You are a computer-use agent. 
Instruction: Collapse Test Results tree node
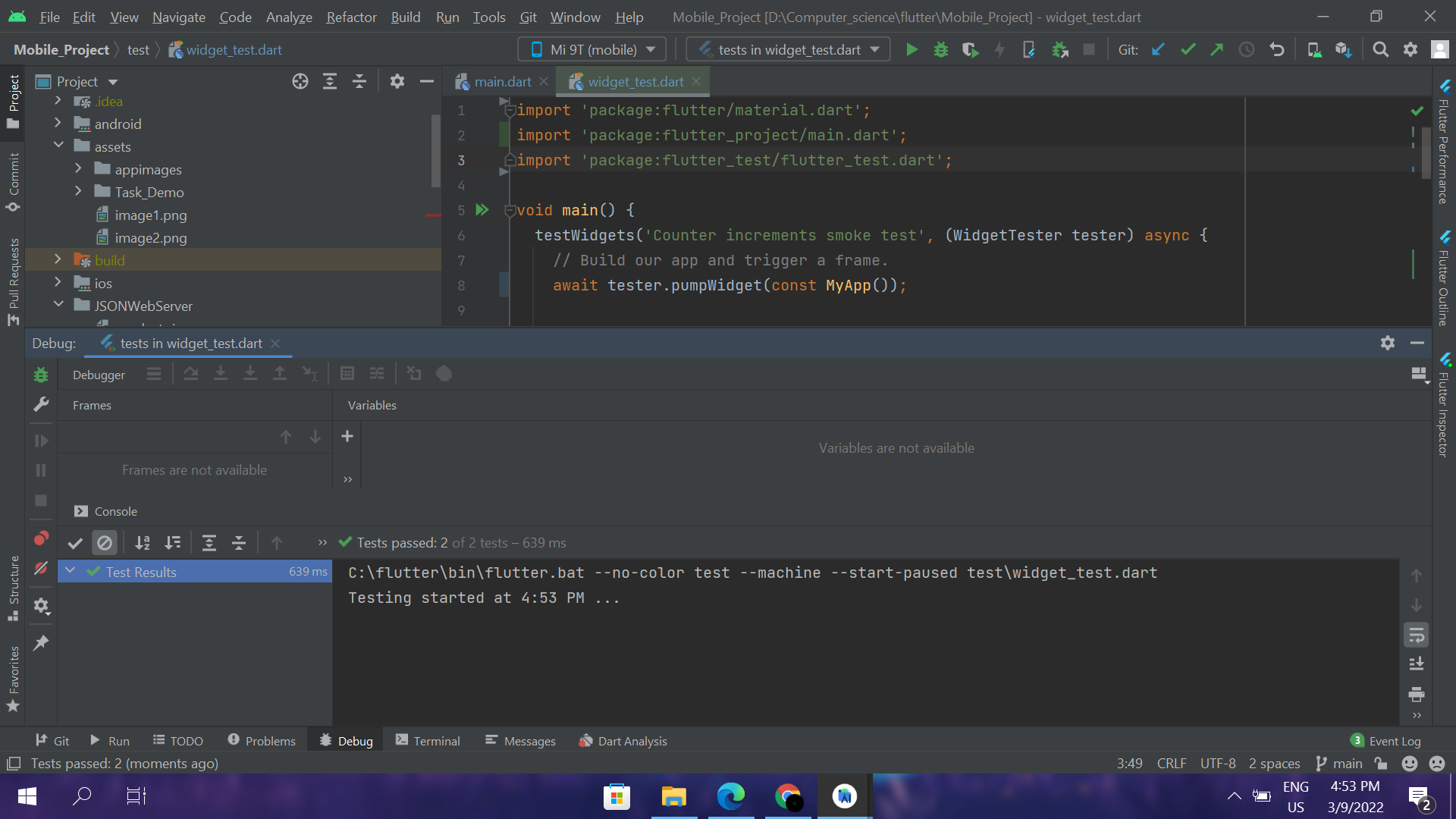(x=70, y=571)
